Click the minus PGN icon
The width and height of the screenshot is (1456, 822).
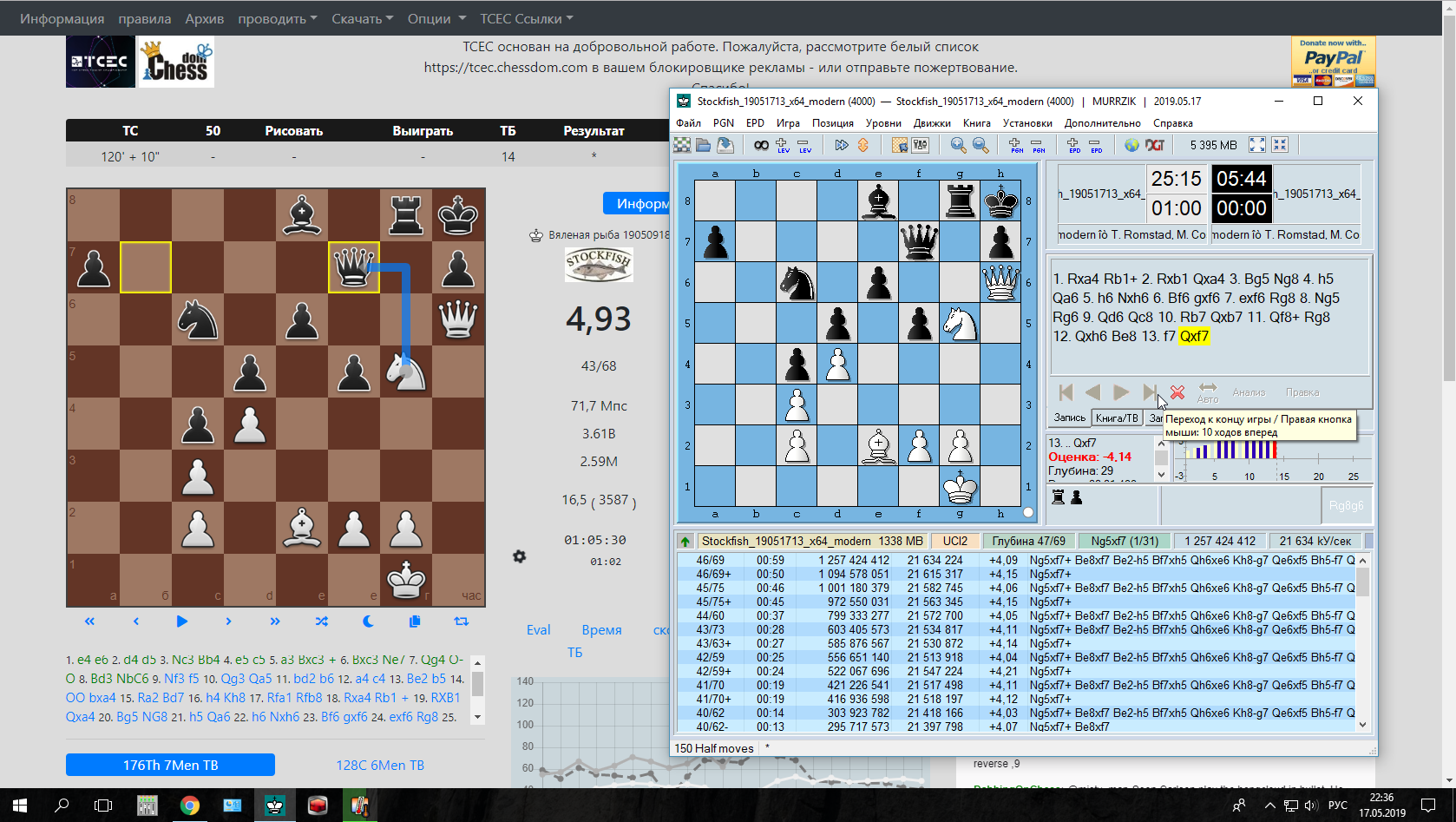[1038, 145]
